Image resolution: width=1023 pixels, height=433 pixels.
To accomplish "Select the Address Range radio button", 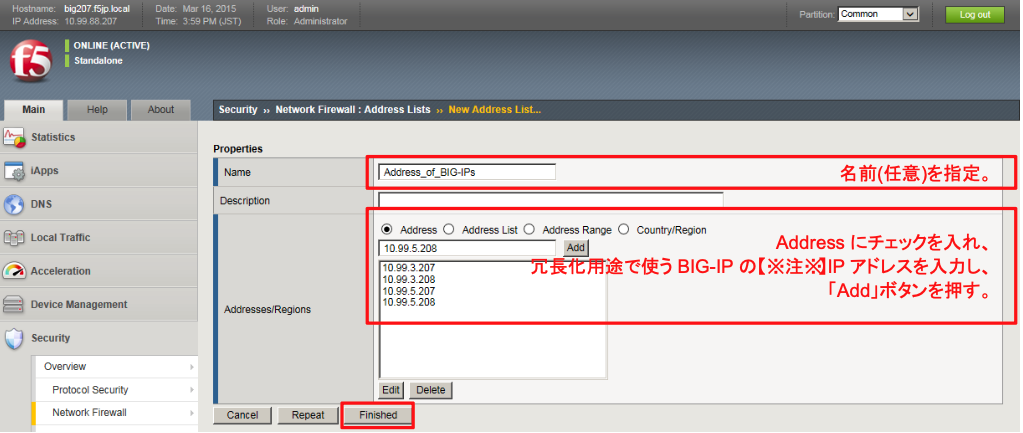I will point(529,230).
